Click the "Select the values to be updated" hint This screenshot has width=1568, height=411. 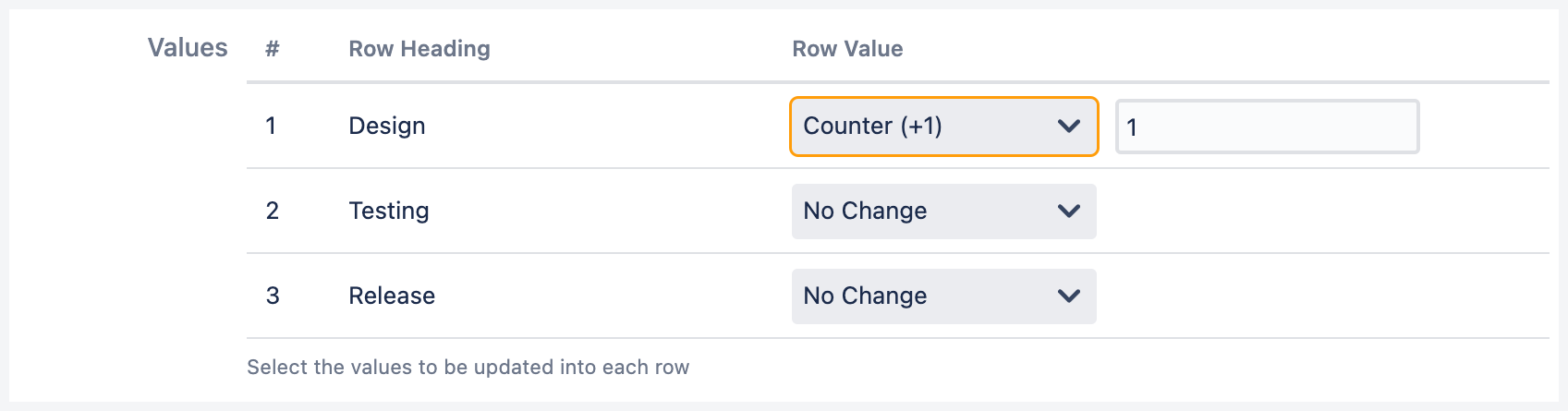(468, 368)
